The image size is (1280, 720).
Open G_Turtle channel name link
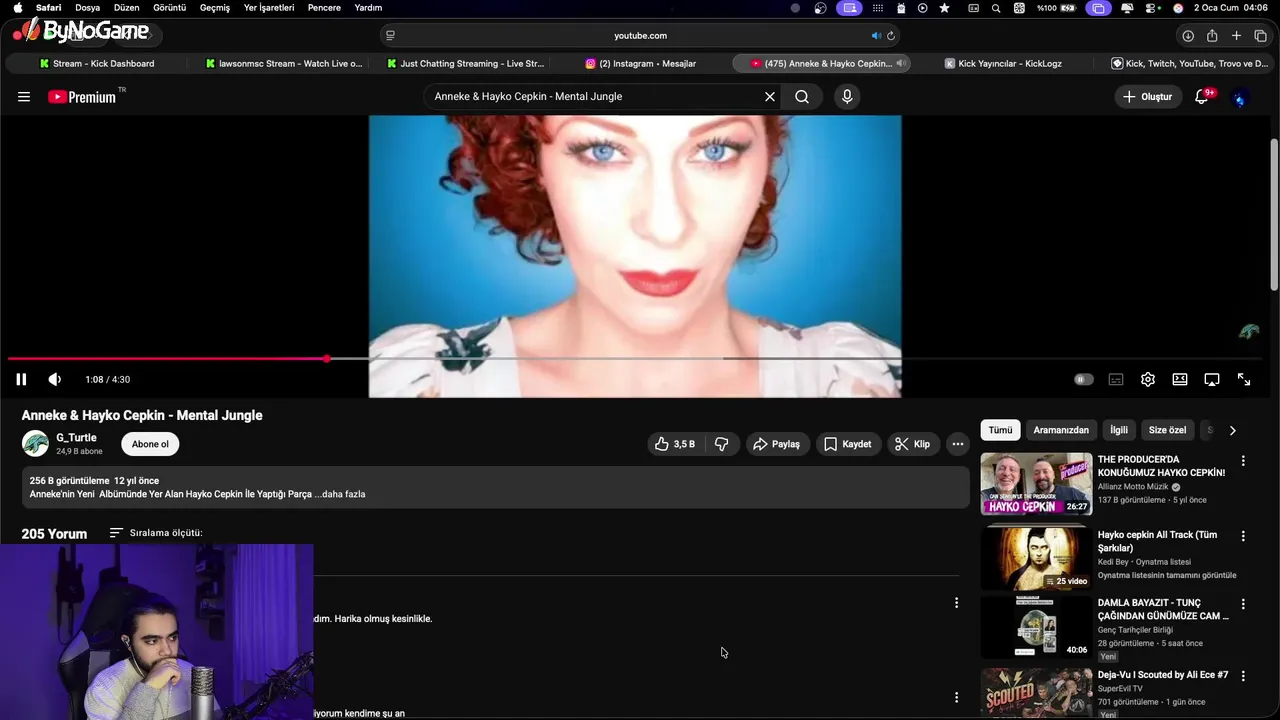coord(76,437)
